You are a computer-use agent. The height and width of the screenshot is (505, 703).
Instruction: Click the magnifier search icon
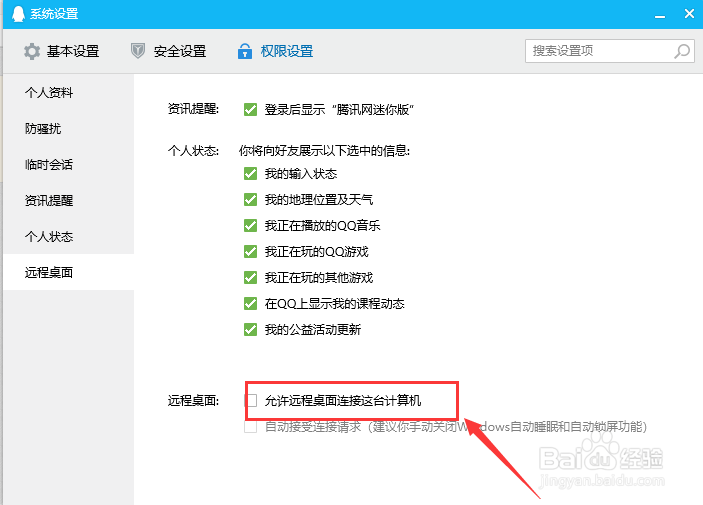pos(682,51)
